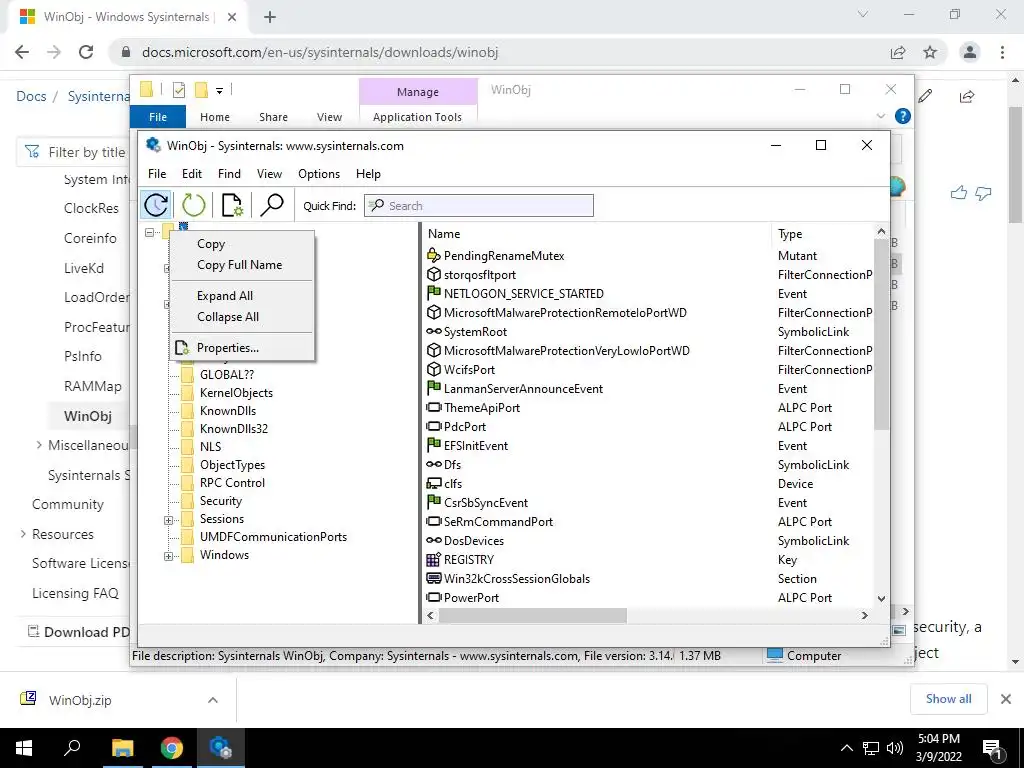The image size is (1024, 768).
Task: Select the DosDevices entry
Action: click(473, 541)
